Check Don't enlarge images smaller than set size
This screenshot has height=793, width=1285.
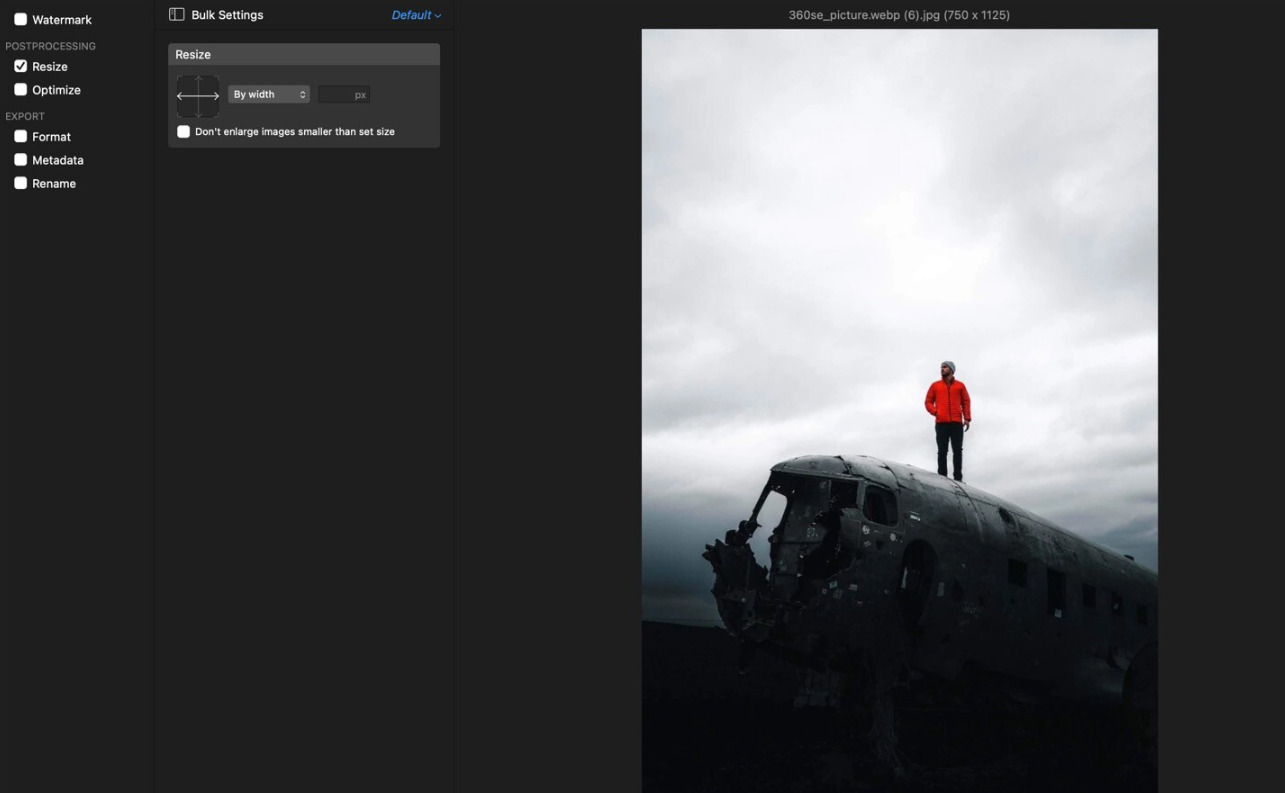pyautogui.click(x=184, y=132)
